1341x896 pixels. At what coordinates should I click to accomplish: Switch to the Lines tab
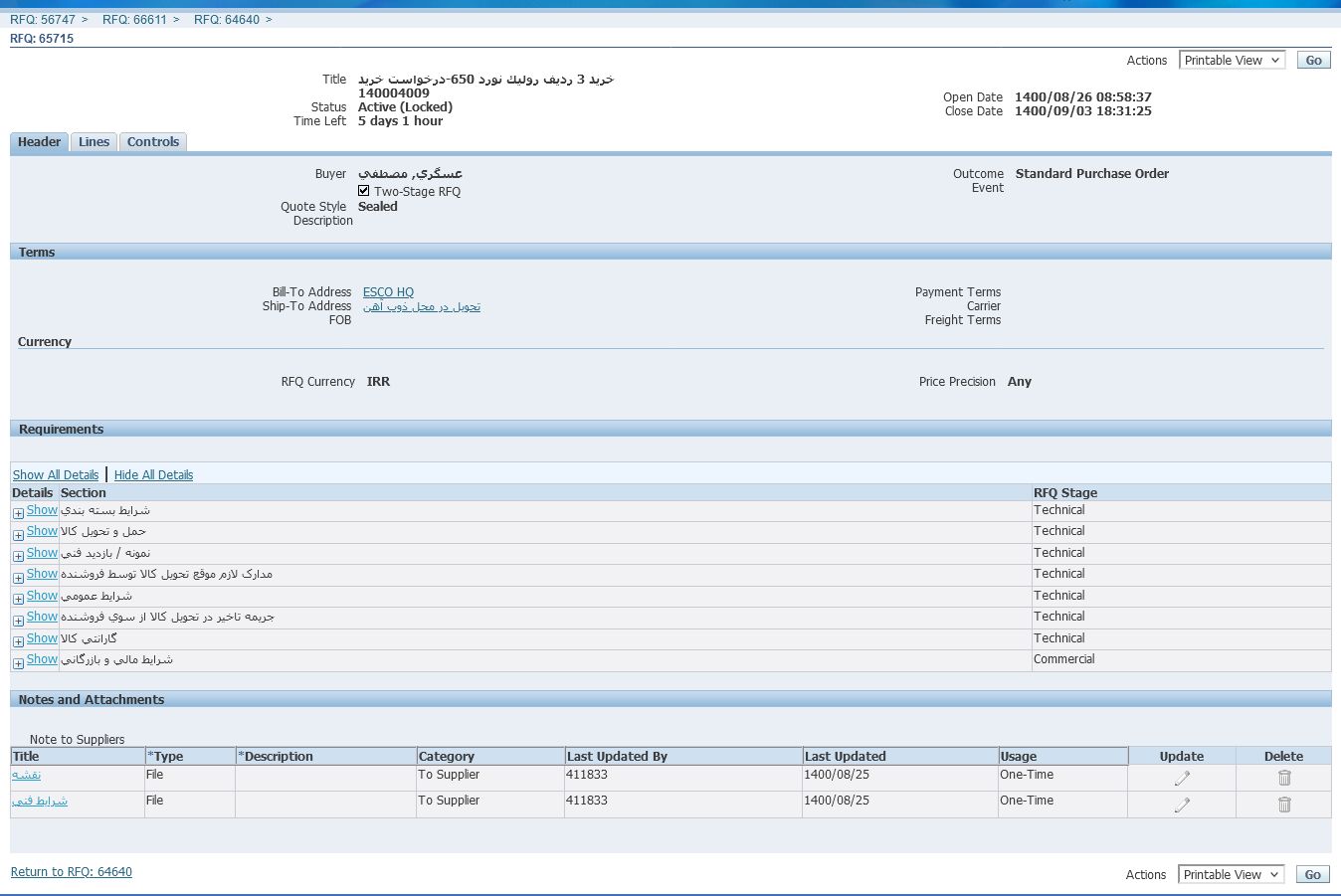tap(95, 142)
